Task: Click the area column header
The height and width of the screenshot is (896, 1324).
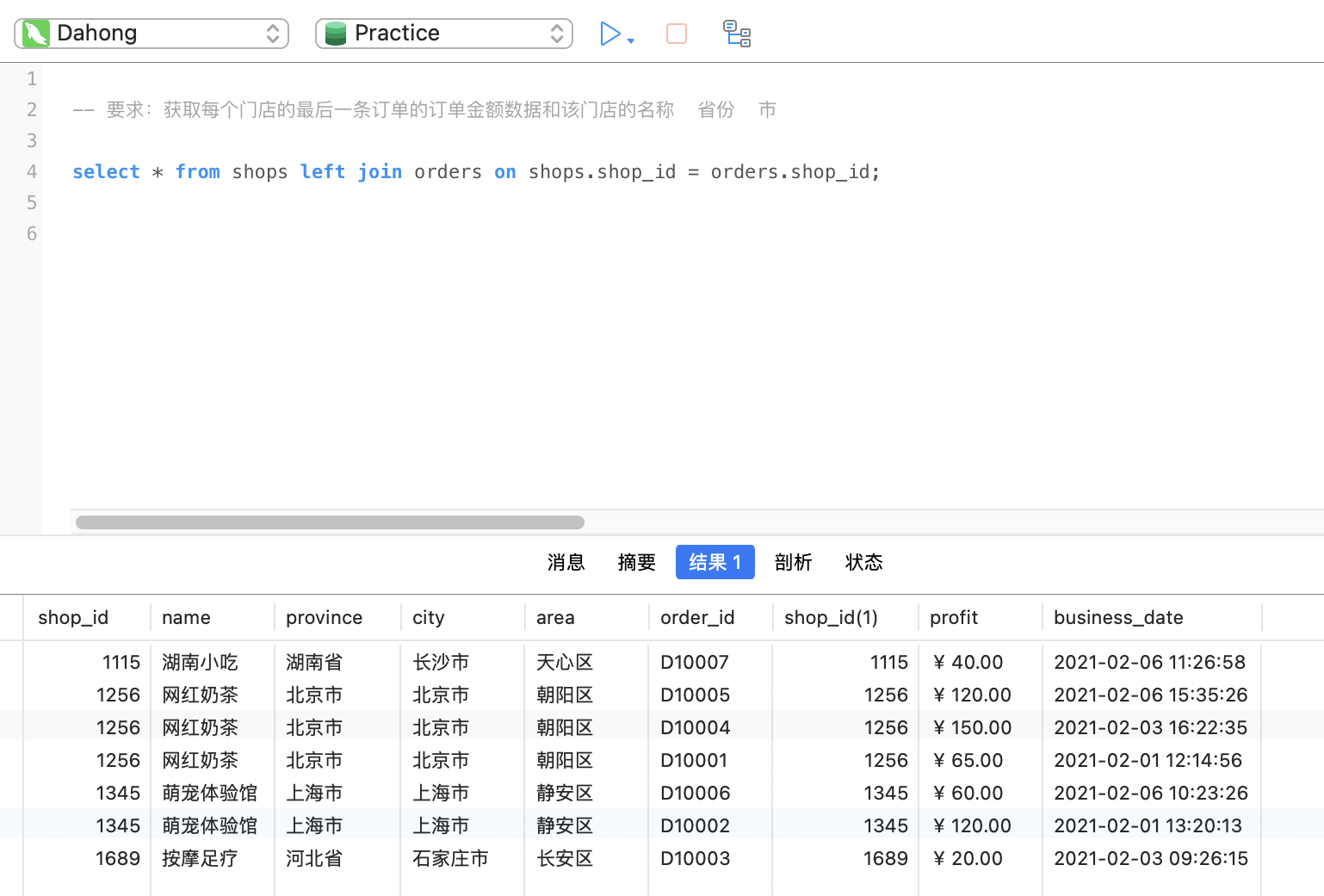Action: coord(586,617)
